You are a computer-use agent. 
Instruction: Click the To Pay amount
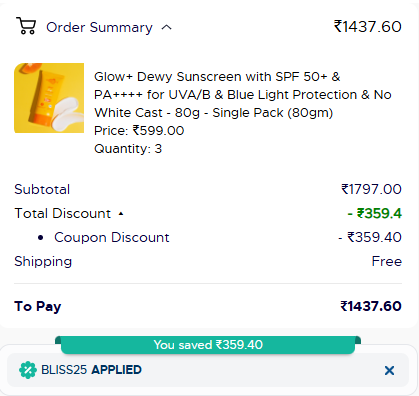click(371, 306)
